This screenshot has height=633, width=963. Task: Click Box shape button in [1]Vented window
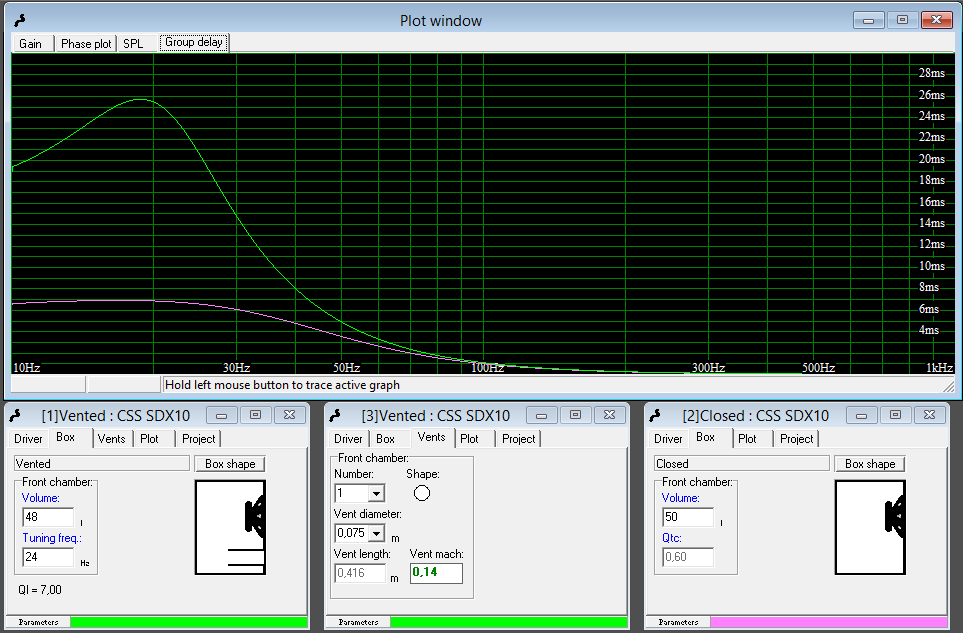click(x=230, y=464)
